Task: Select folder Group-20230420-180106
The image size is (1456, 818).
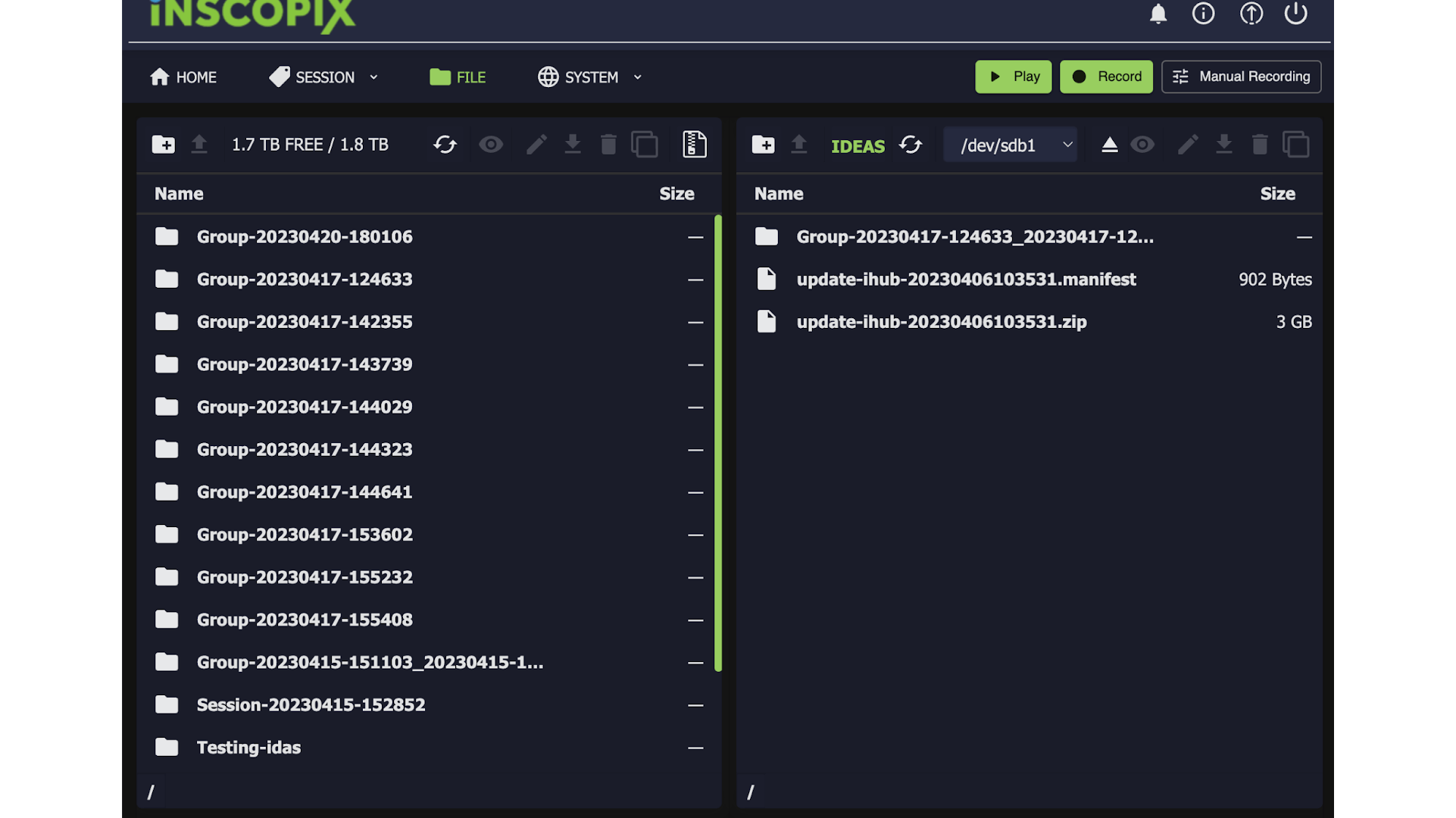Action: (429, 237)
